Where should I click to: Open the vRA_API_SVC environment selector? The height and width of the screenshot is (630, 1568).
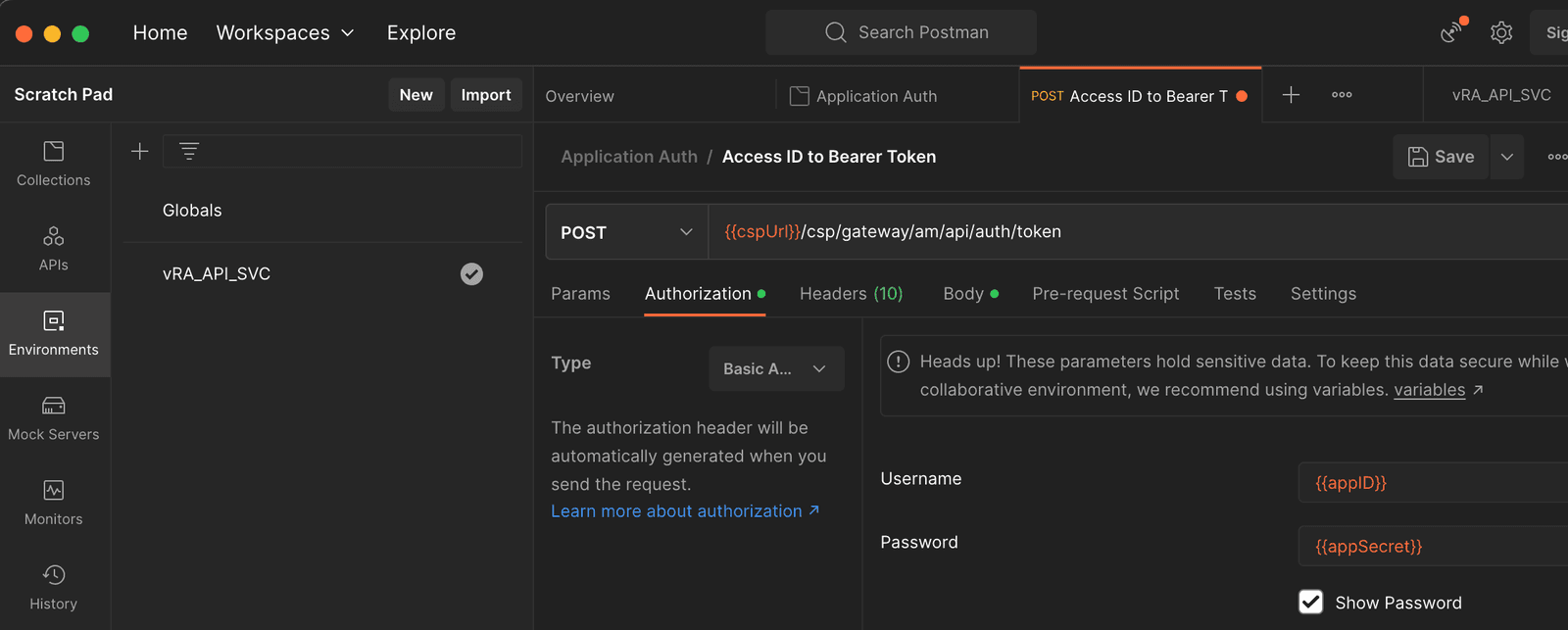(1500, 95)
